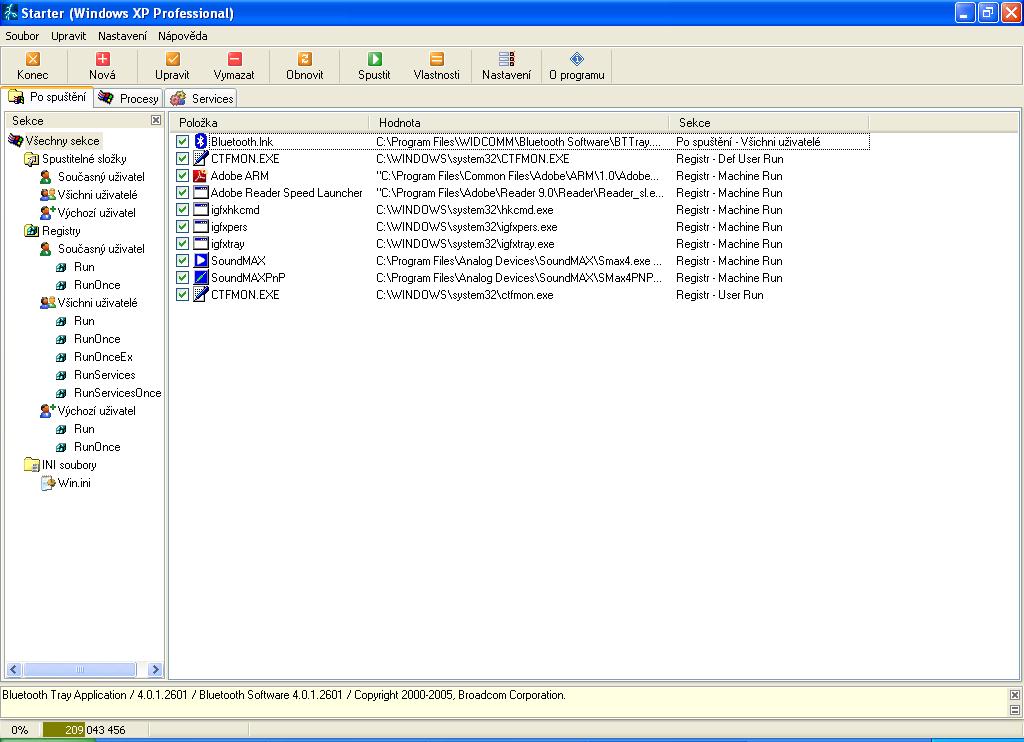Select RunServicesOnce tree node

tap(118, 393)
